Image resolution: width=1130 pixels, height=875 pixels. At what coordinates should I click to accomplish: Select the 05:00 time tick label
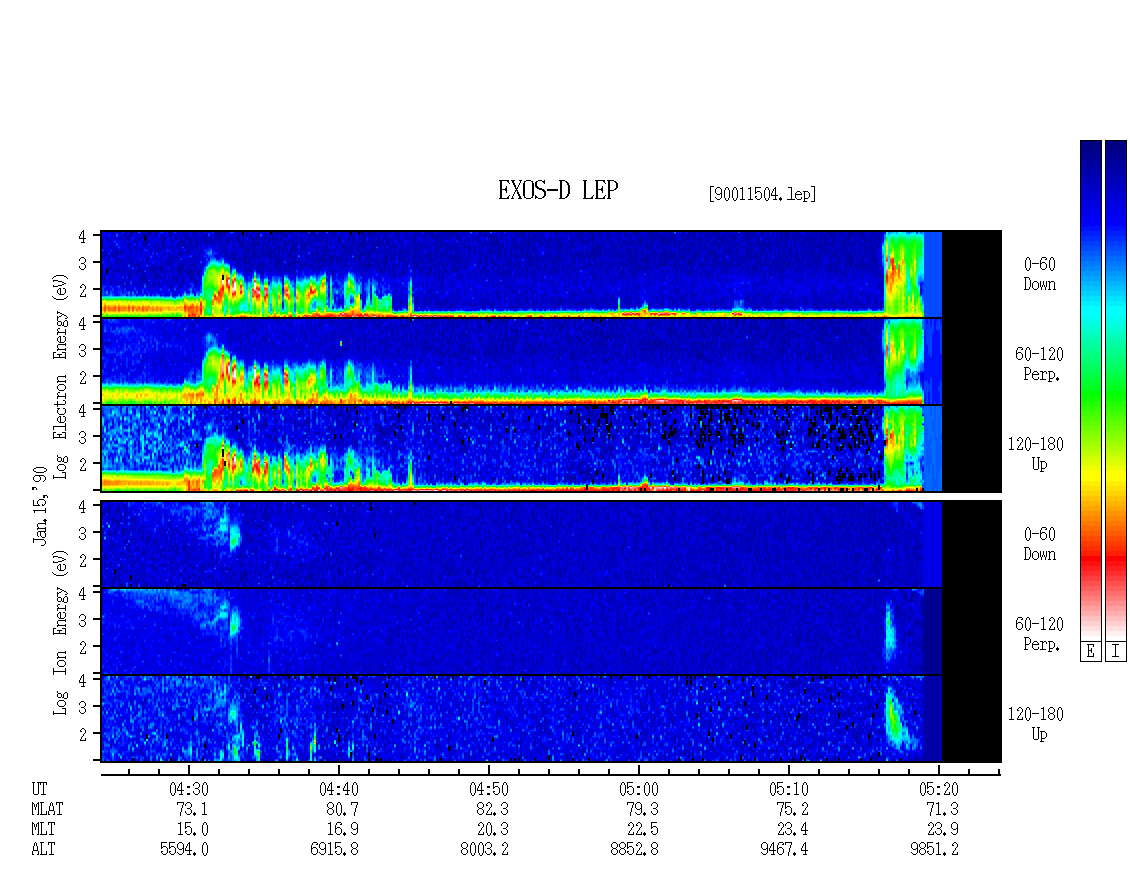pyautogui.click(x=639, y=789)
